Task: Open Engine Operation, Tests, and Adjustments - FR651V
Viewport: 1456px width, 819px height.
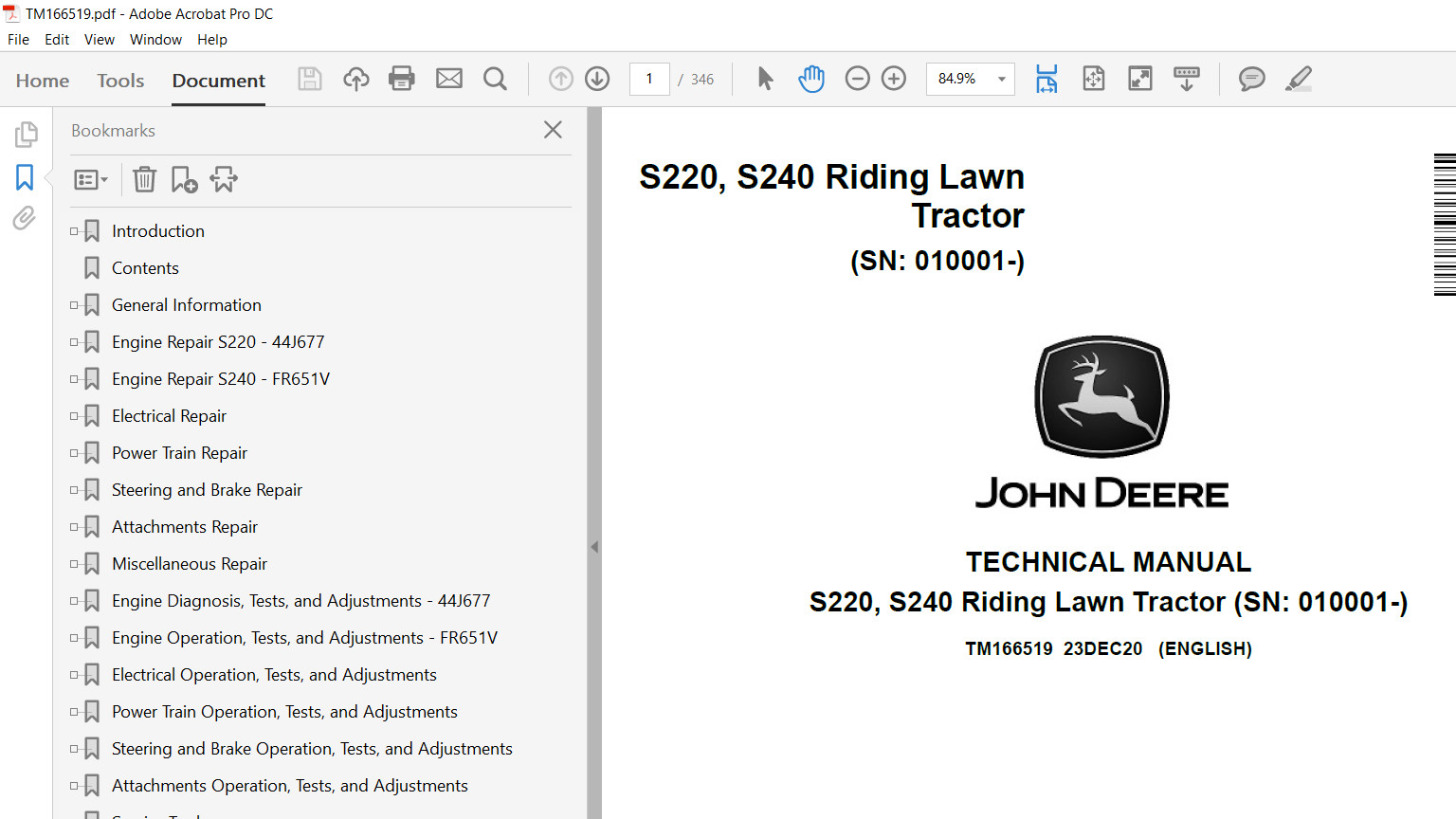Action: click(304, 638)
